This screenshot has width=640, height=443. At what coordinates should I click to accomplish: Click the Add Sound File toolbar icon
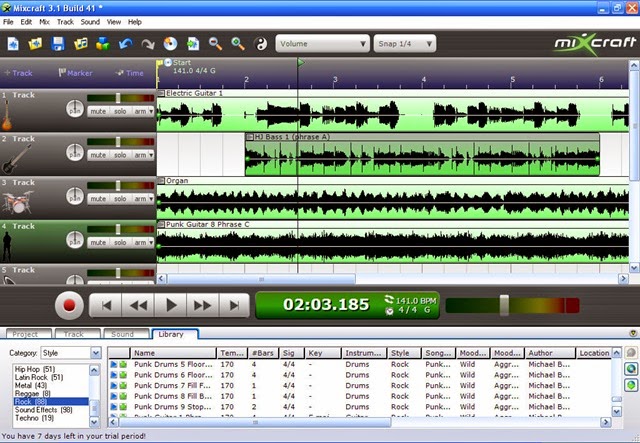point(80,44)
